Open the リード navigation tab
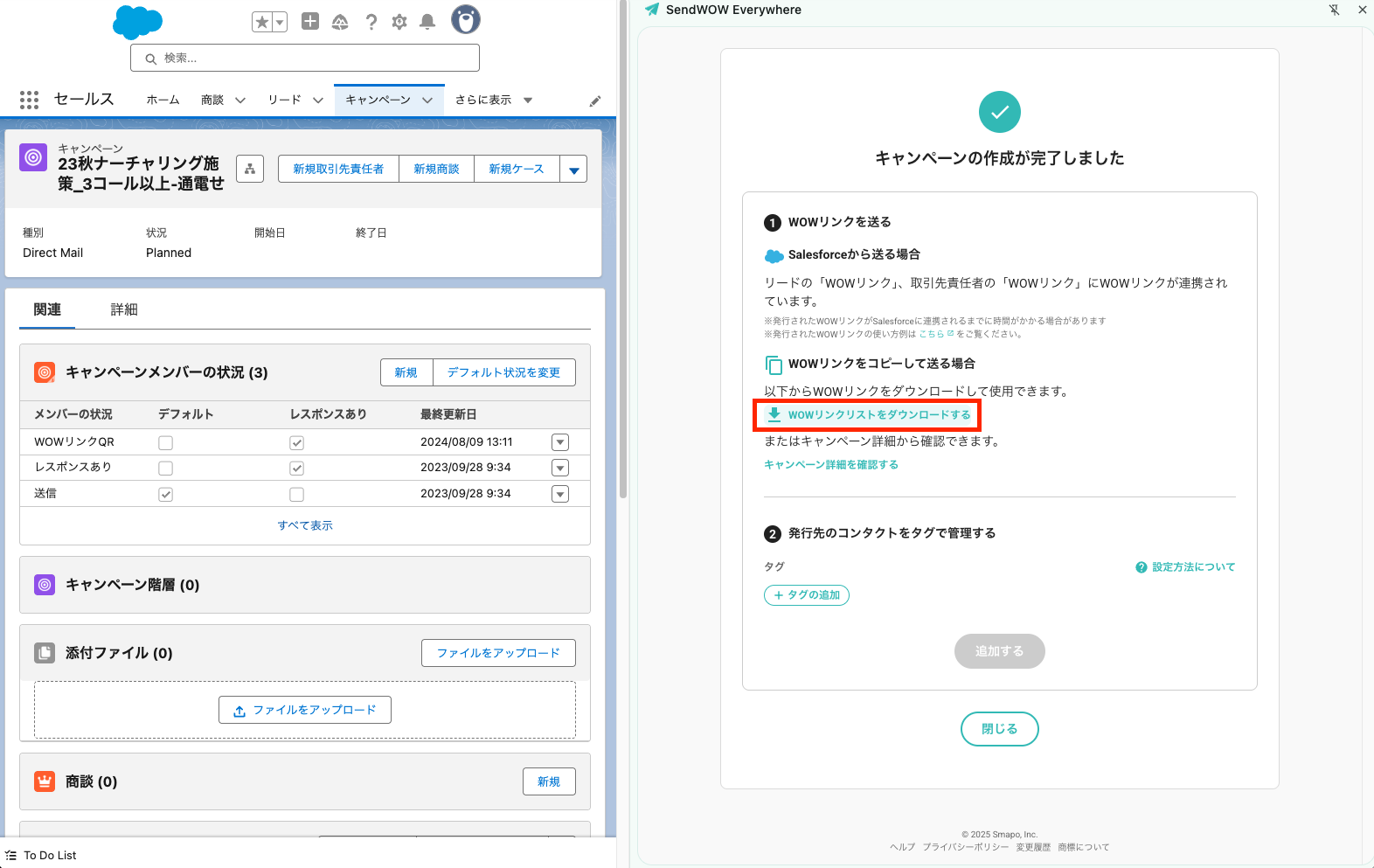Viewport: 1374px width, 868px height. point(285,100)
